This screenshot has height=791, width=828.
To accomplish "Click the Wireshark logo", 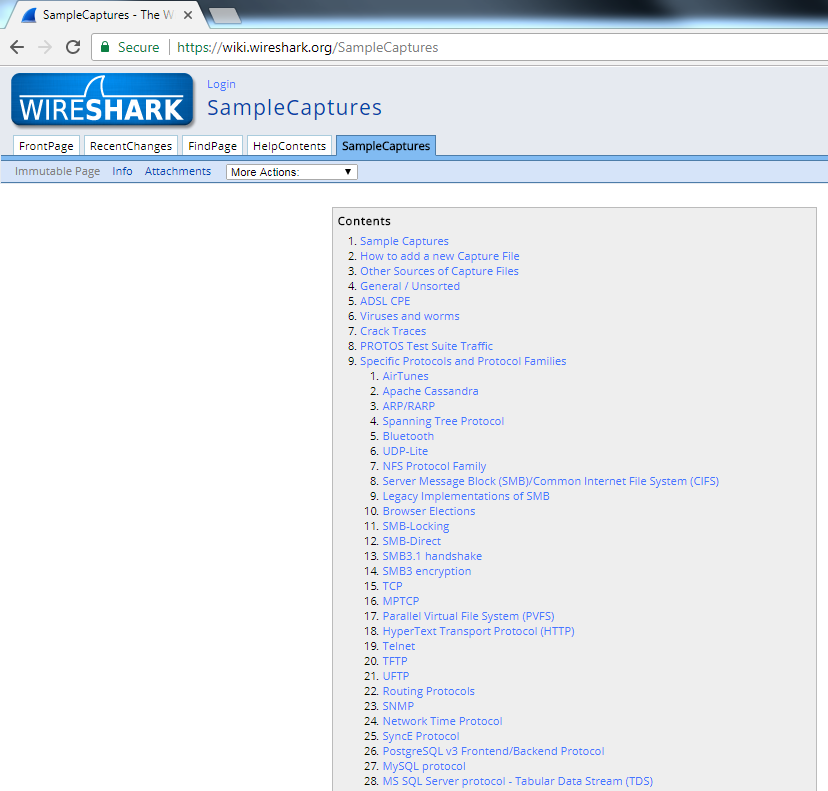I will pos(102,100).
